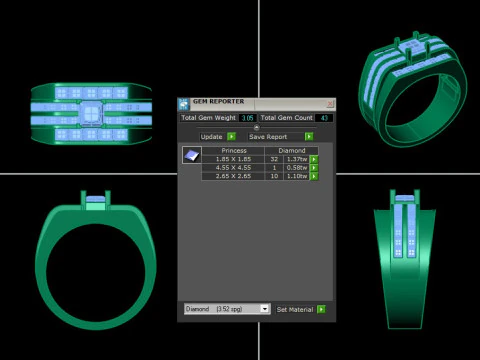Click the green Set Material arrow
The width and height of the screenshot is (480, 360).
pos(321,309)
